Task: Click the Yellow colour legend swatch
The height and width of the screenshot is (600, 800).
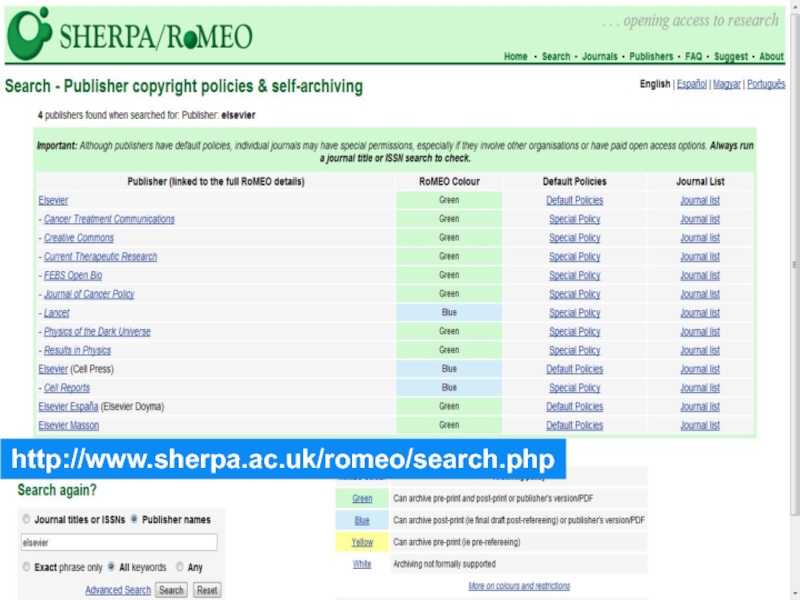Action: [x=362, y=542]
